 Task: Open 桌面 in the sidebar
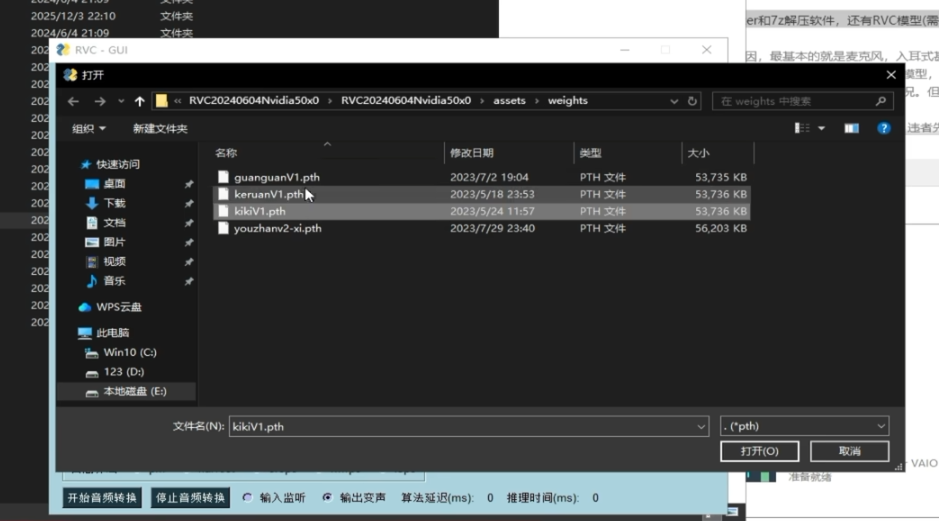tap(114, 184)
